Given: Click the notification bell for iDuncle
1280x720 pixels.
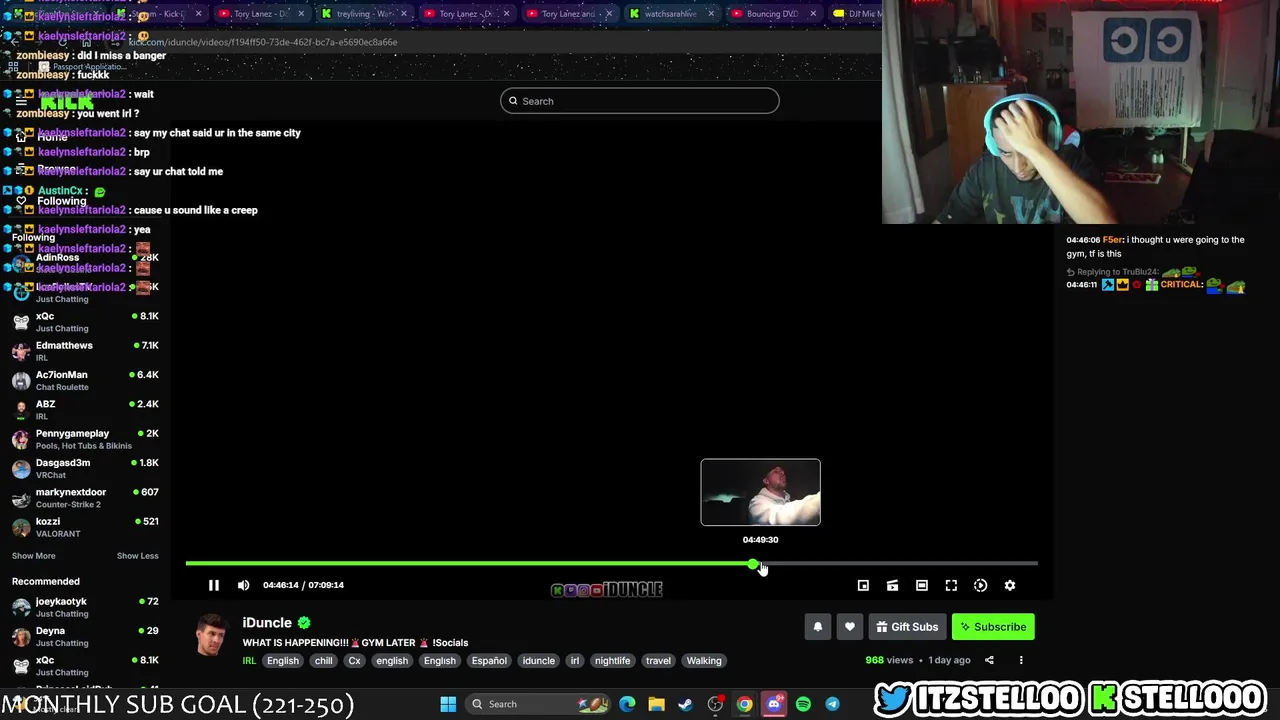Looking at the screenshot, I should (x=817, y=627).
